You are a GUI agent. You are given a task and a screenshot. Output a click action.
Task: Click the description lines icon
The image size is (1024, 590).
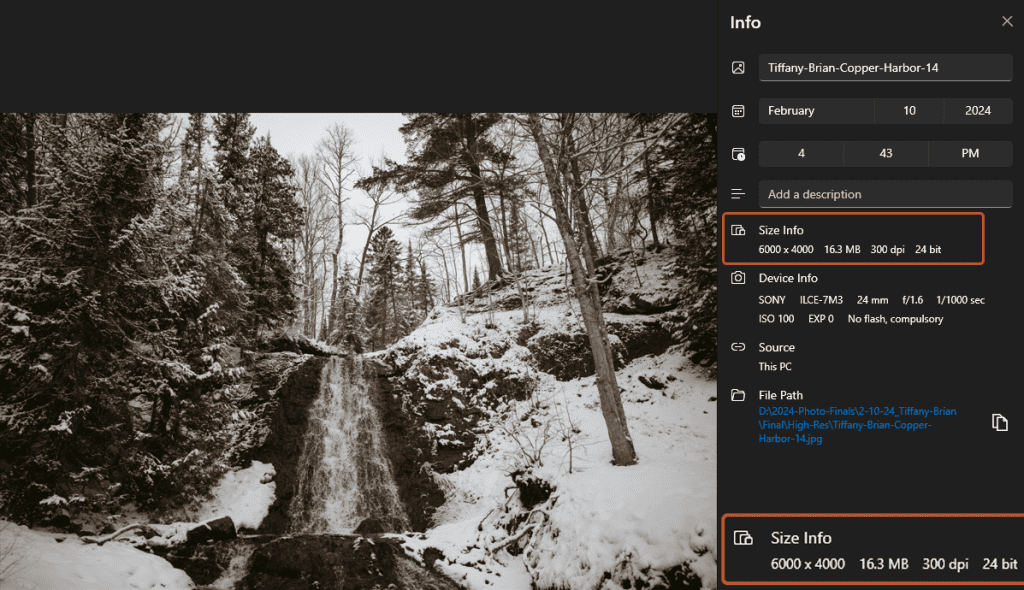click(738, 194)
